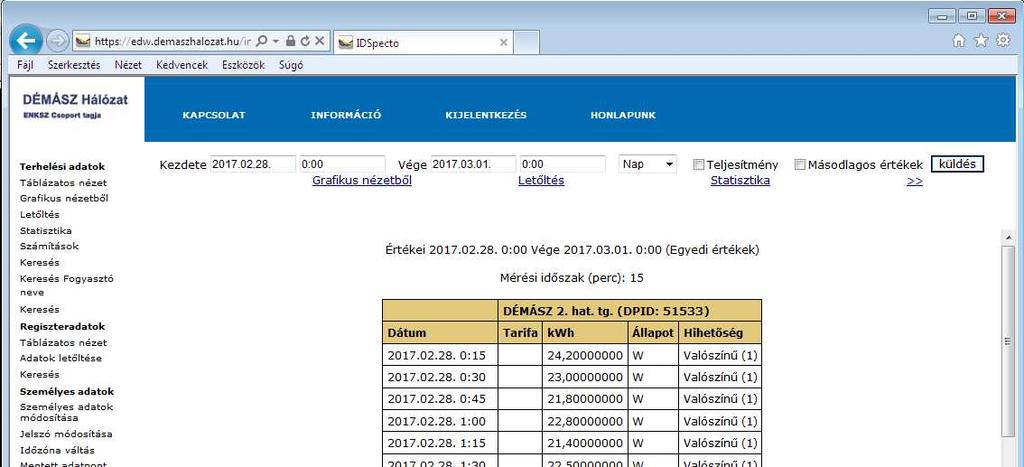Open KAPCSOLAT in blue navigation bar
Screen dimensions: 1024x467
point(214,115)
